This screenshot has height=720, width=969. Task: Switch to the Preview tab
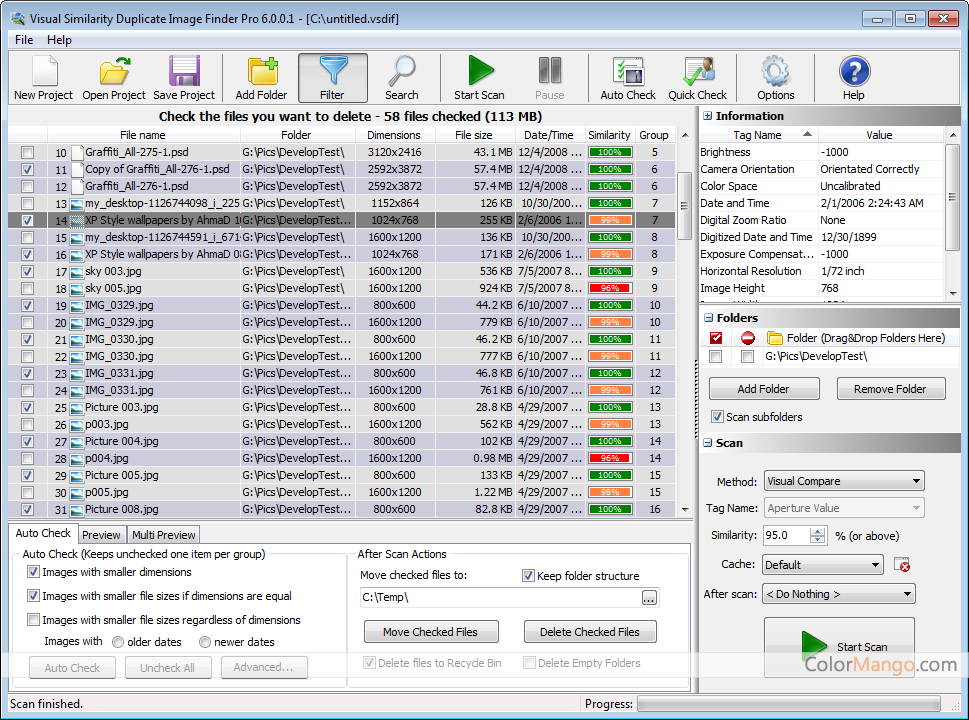point(101,535)
